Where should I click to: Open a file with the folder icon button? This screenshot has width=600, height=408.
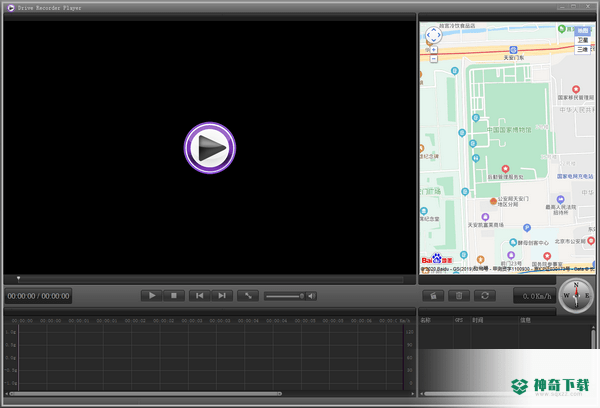[433, 296]
